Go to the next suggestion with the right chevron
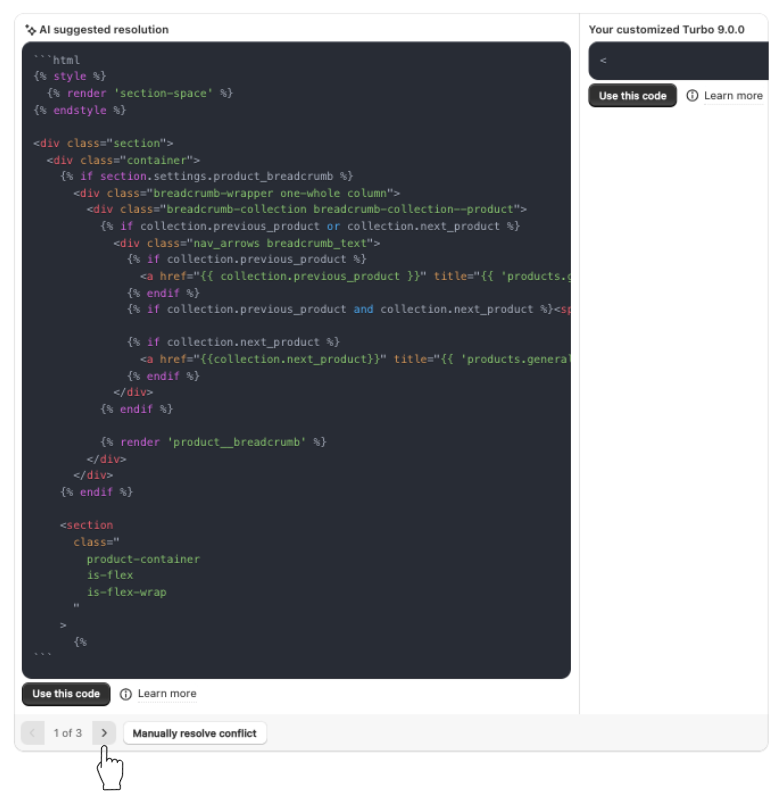 [x=104, y=733]
